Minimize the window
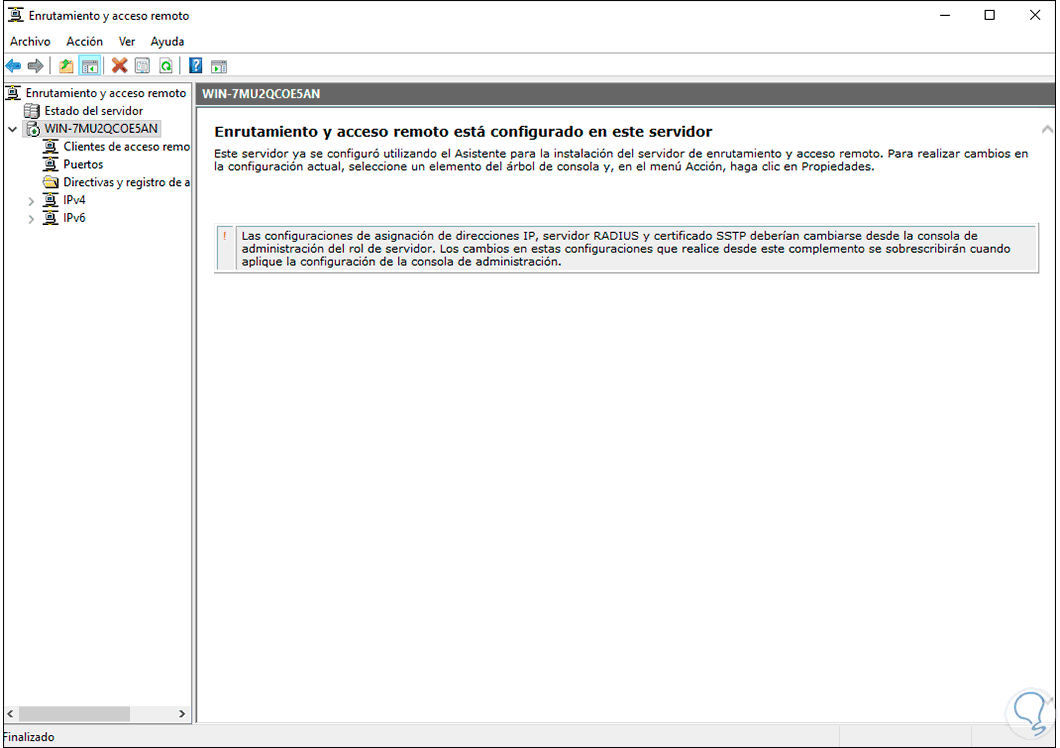The height and width of the screenshot is (748, 1060). click(x=945, y=15)
